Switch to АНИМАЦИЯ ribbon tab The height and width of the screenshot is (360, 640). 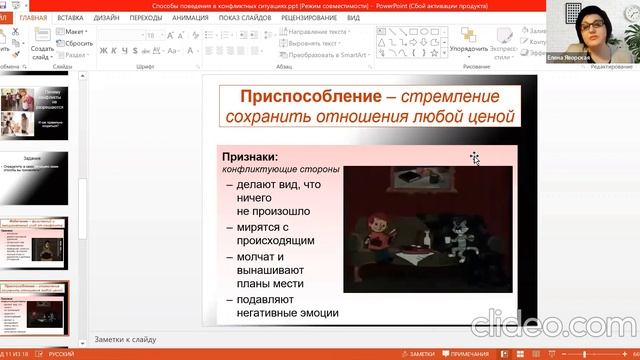pyautogui.click(x=190, y=18)
